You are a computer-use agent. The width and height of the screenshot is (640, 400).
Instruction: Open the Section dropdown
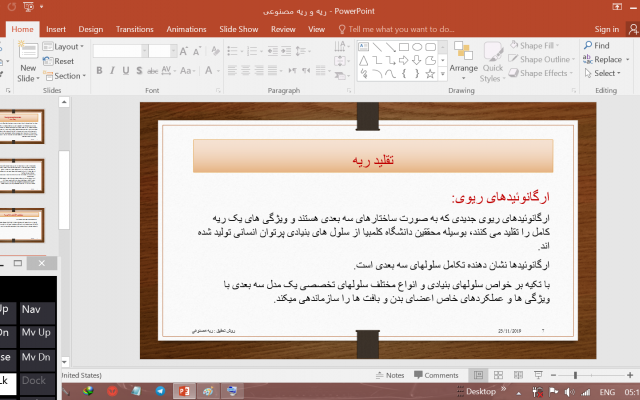pyautogui.click(x=65, y=76)
